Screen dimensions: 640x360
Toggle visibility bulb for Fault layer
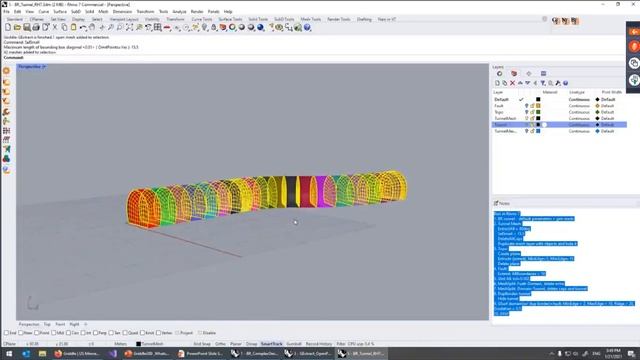pos(527,106)
